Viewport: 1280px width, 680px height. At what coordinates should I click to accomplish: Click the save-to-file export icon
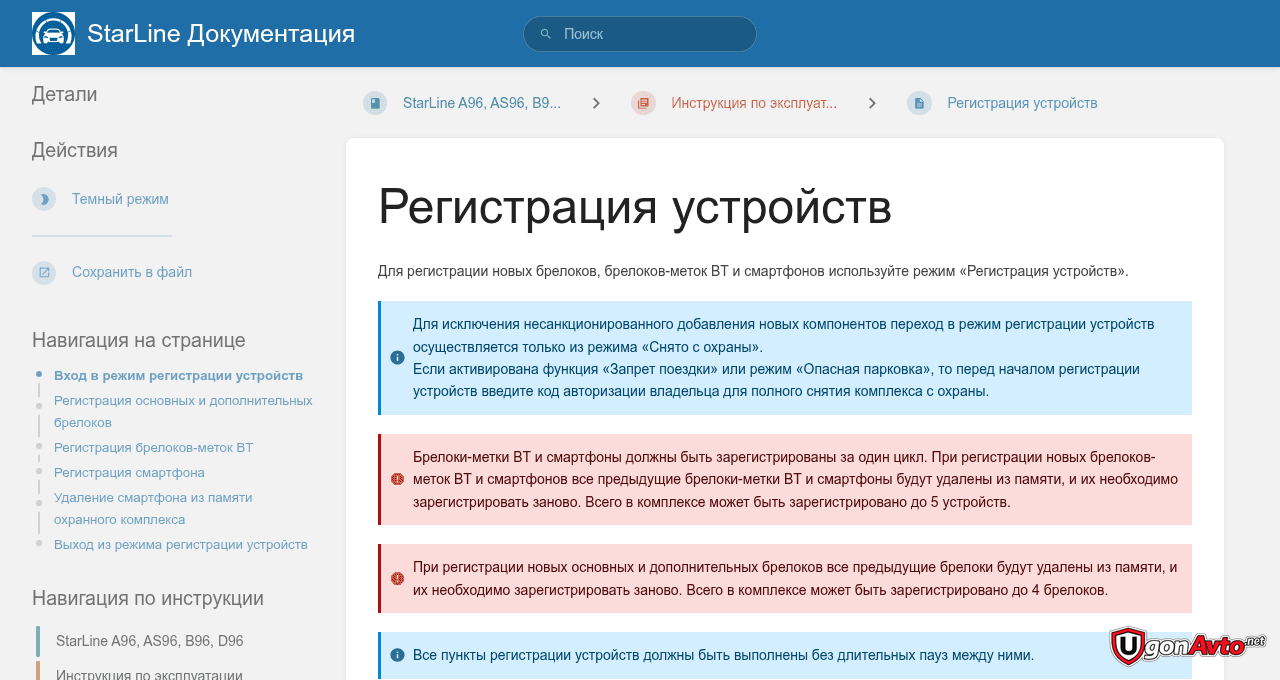[44, 272]
